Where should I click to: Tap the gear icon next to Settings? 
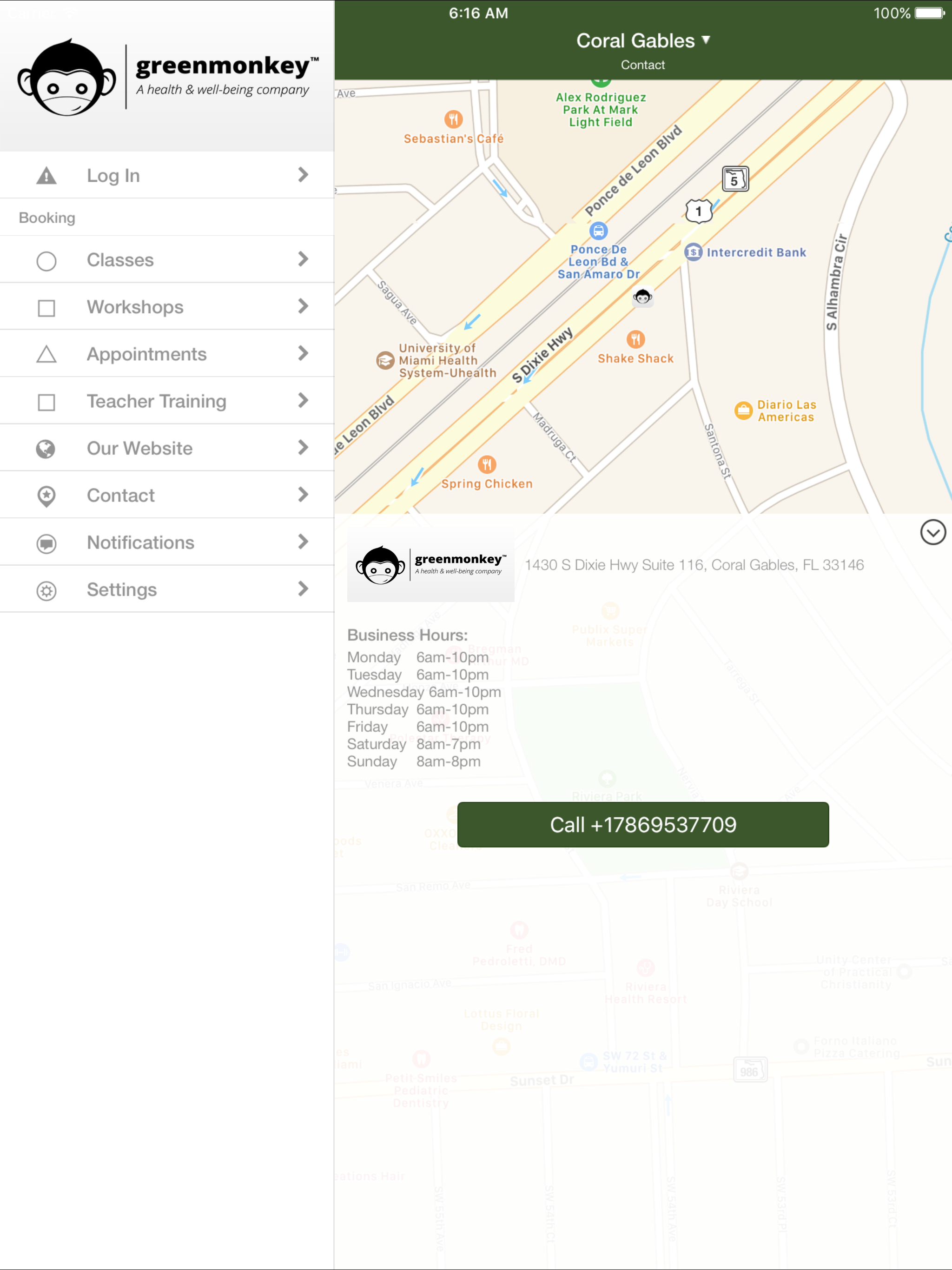point(46,591)
